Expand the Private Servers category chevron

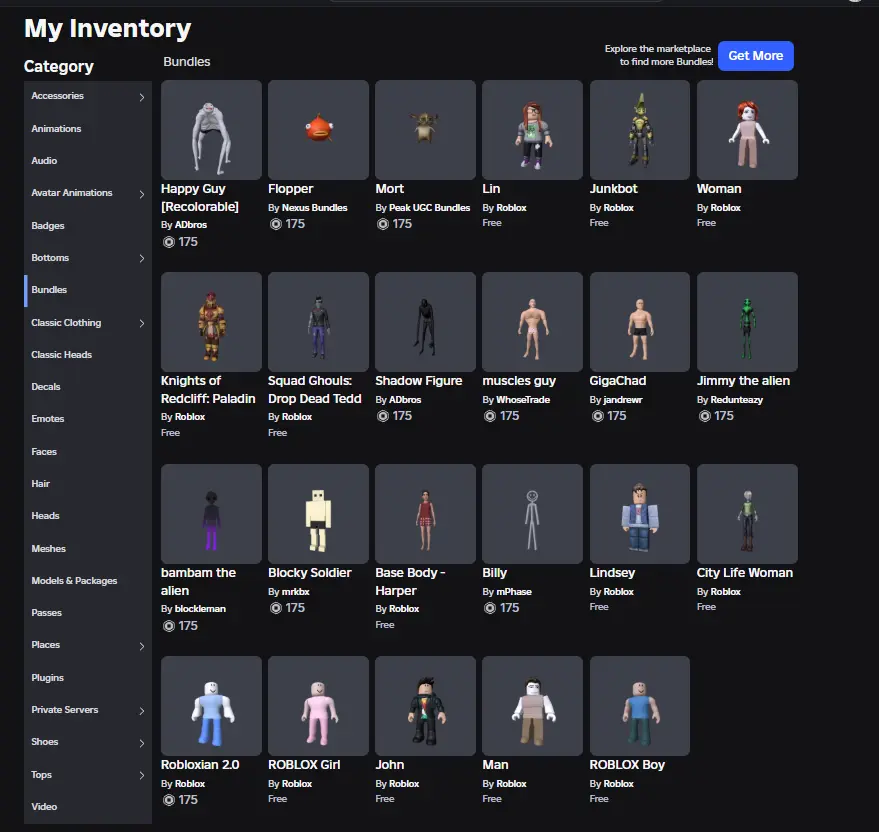tap(142, 710)
